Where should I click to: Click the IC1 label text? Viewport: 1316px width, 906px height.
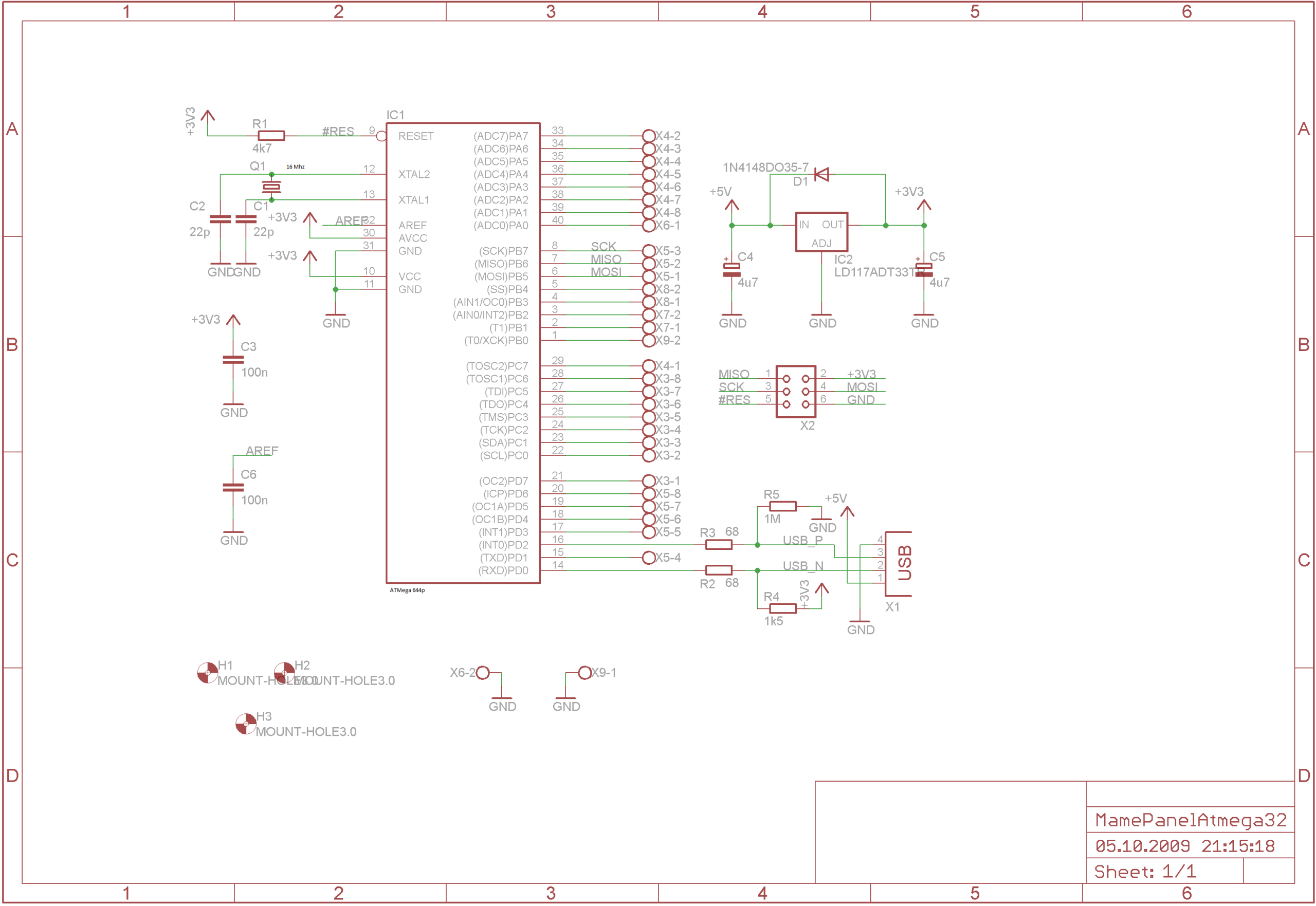point(395,115)
